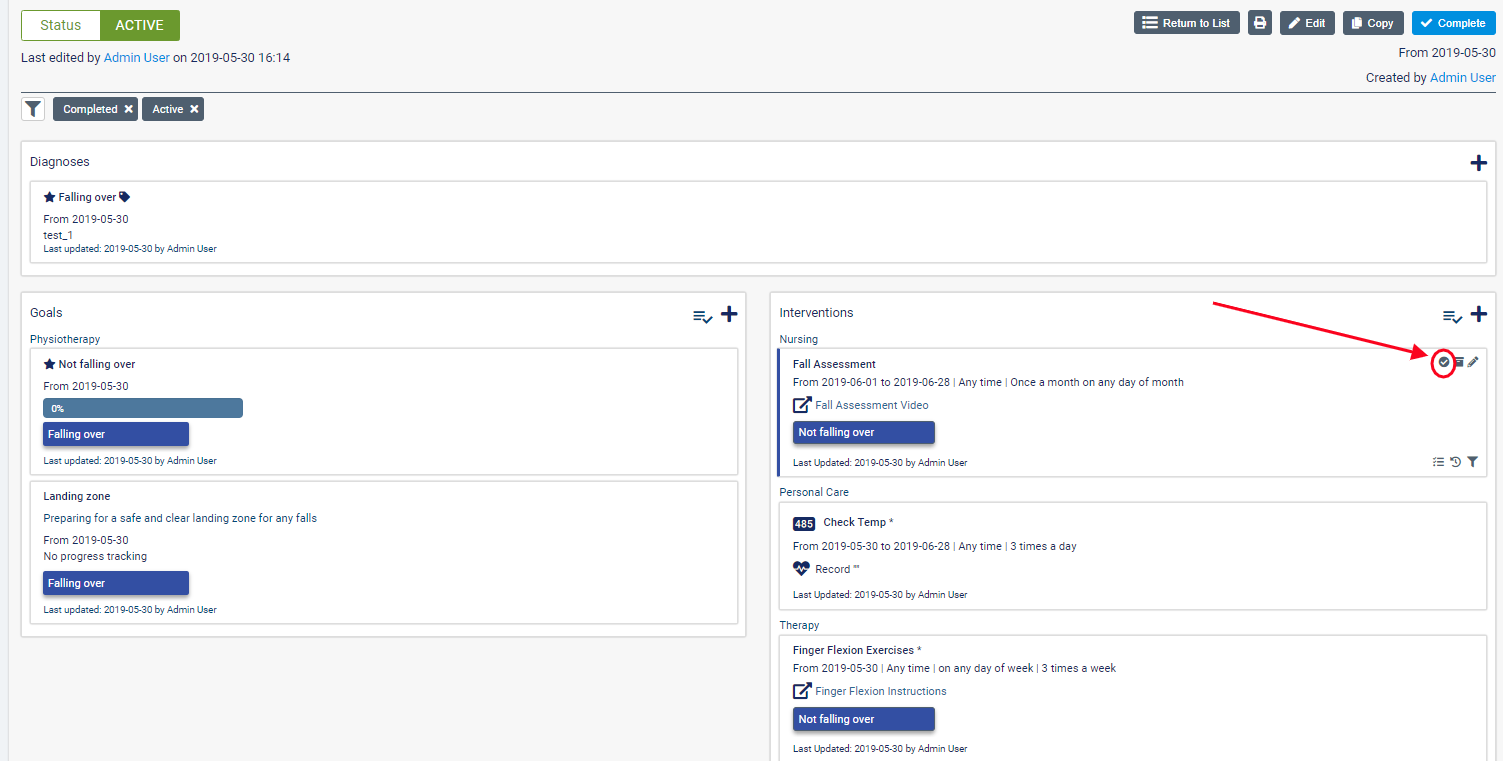Screen dimensions: 1503x761
Task: Edit Fall Assessment using the pencil icon
Action: 1473,362
